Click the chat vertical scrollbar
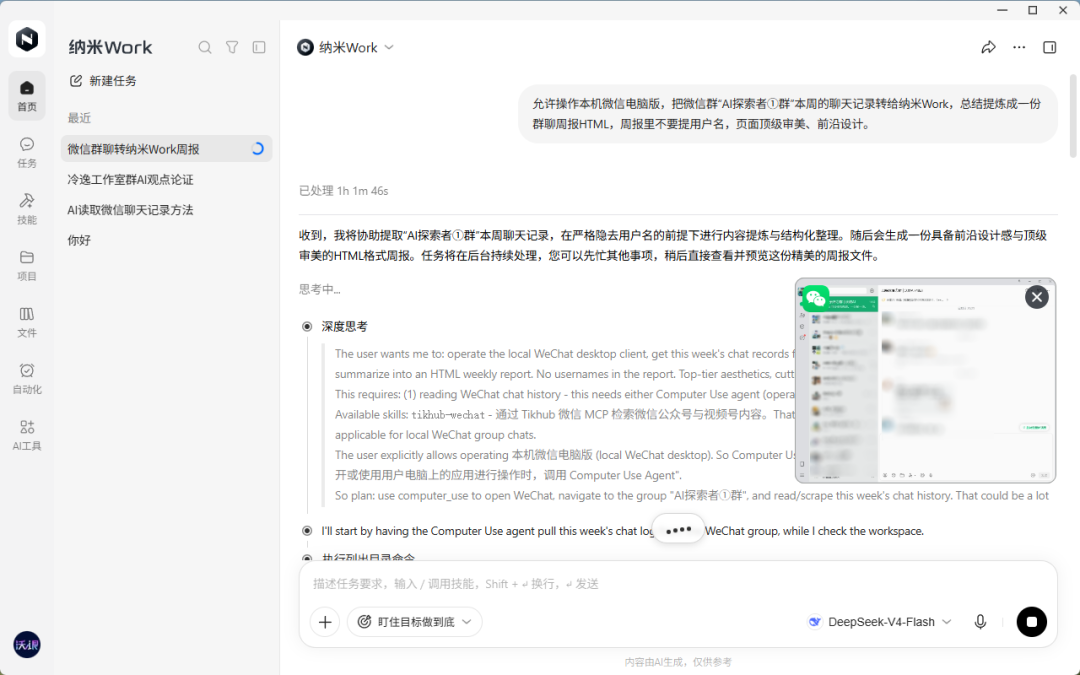The height and width of the screenshot is (675, 1080). pyautogui.click(x=1074, y=116)
